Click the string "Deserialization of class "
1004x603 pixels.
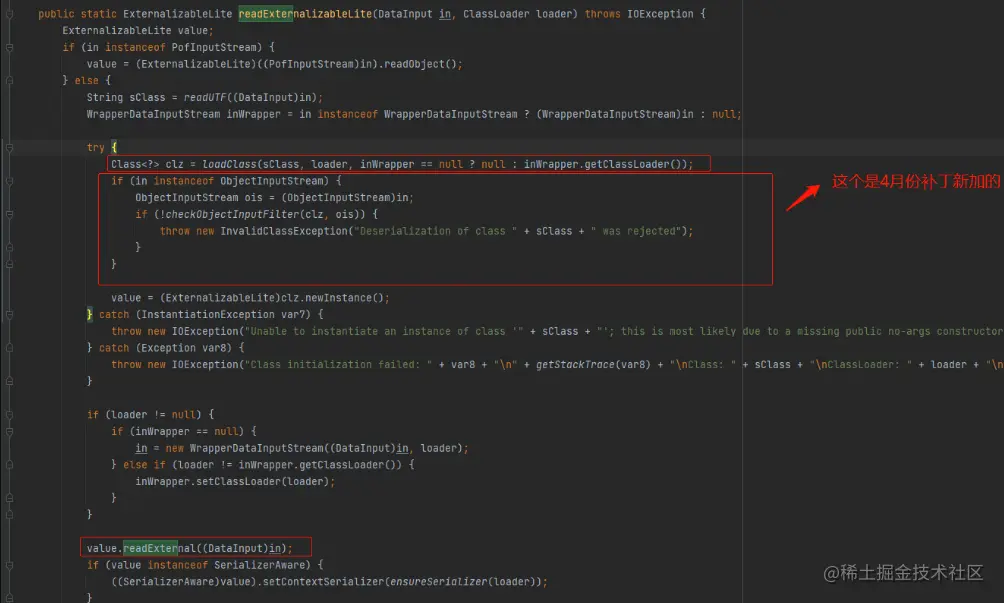click(x=435, y=231)
